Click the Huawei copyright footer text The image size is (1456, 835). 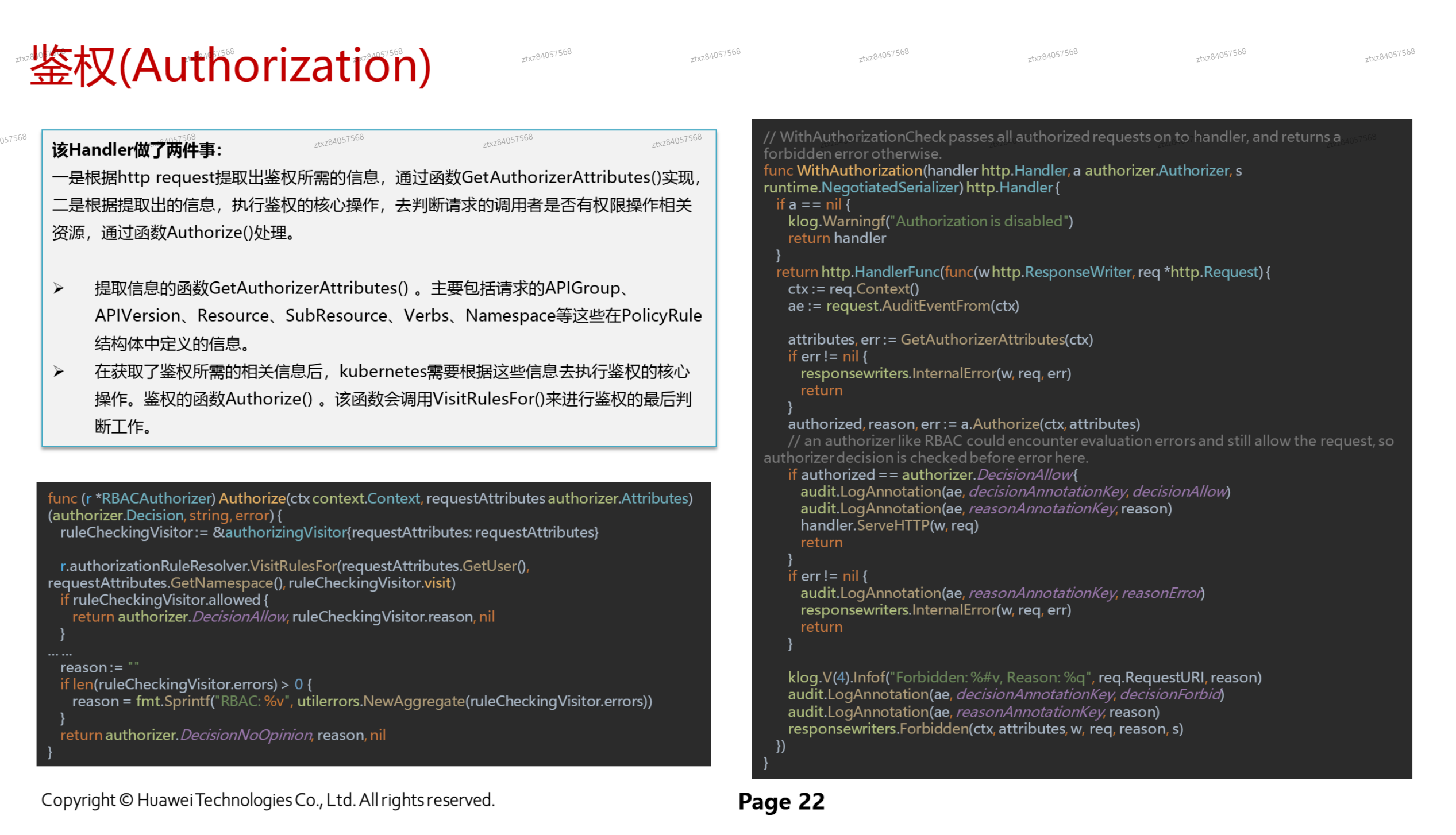(x=268, y=800)
